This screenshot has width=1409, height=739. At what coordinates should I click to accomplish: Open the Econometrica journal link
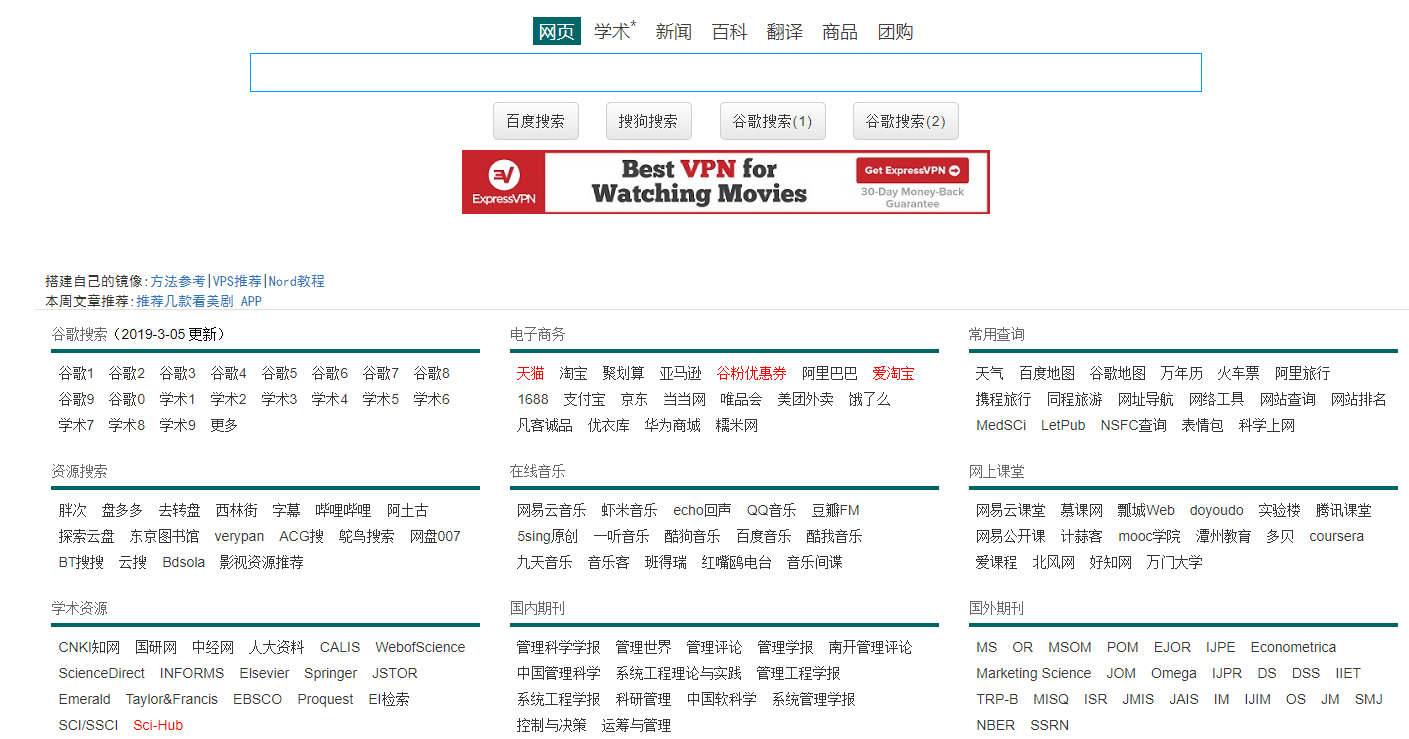pos(1293,647)
